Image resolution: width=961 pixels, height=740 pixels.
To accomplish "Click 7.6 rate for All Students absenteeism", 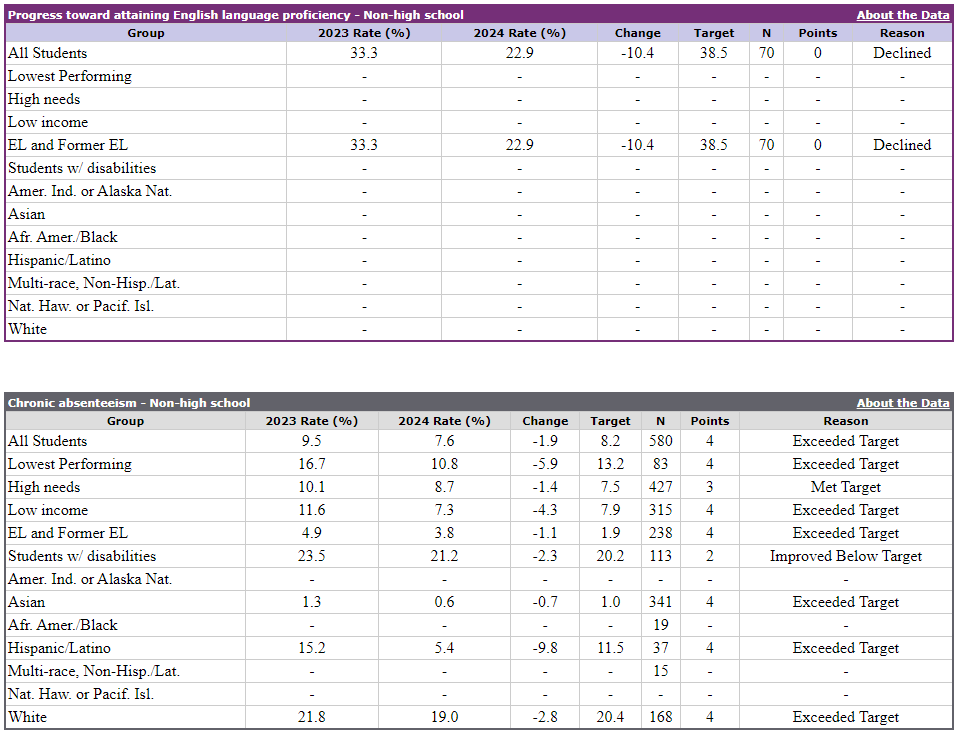I will 444,441.
